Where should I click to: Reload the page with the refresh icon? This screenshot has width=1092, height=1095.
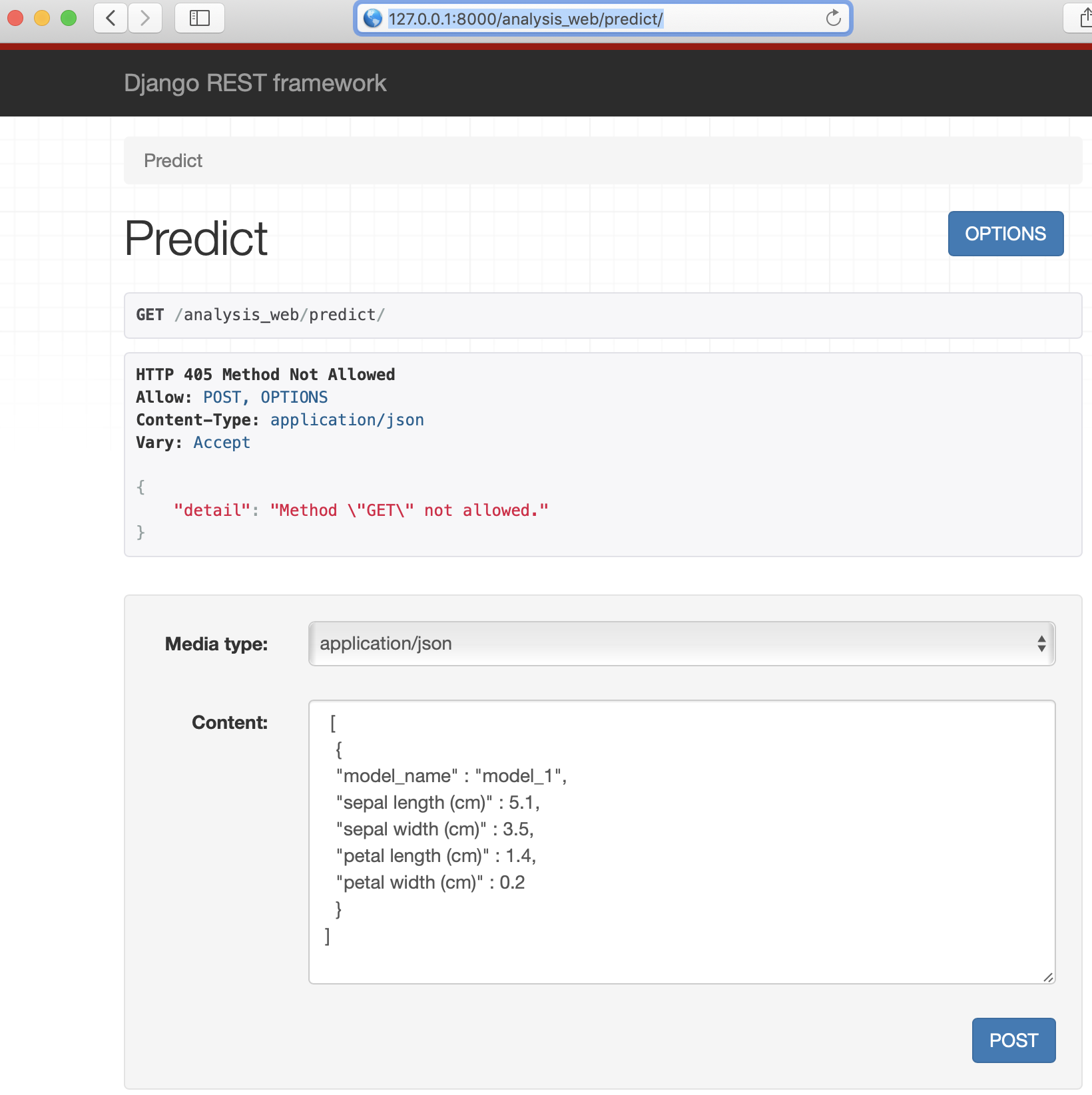[834, 18]
